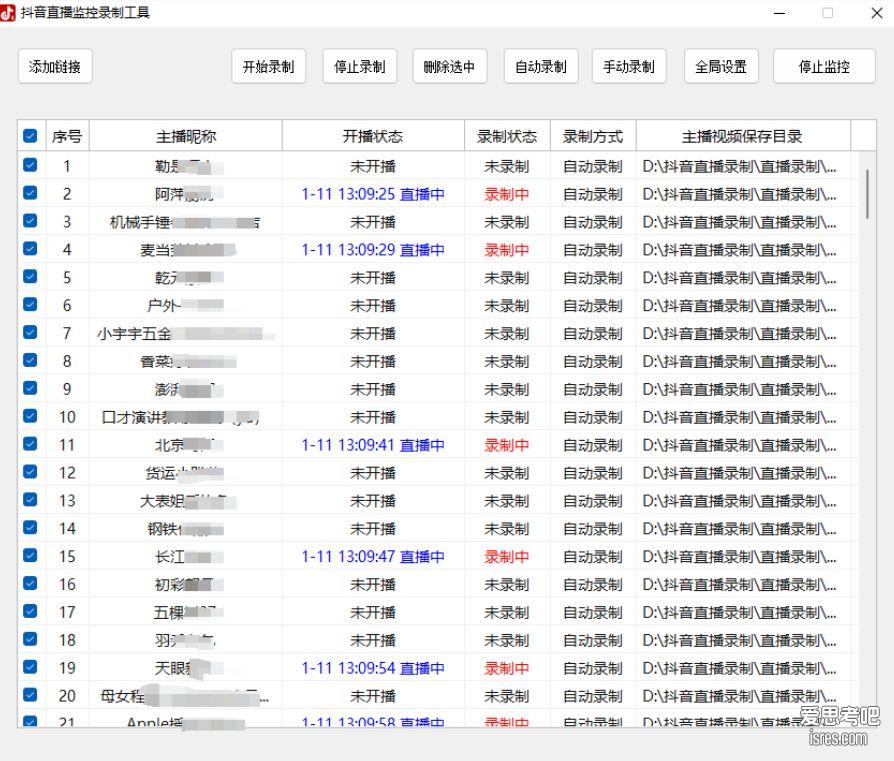Click the 录制状态 column header

point(507,136)
